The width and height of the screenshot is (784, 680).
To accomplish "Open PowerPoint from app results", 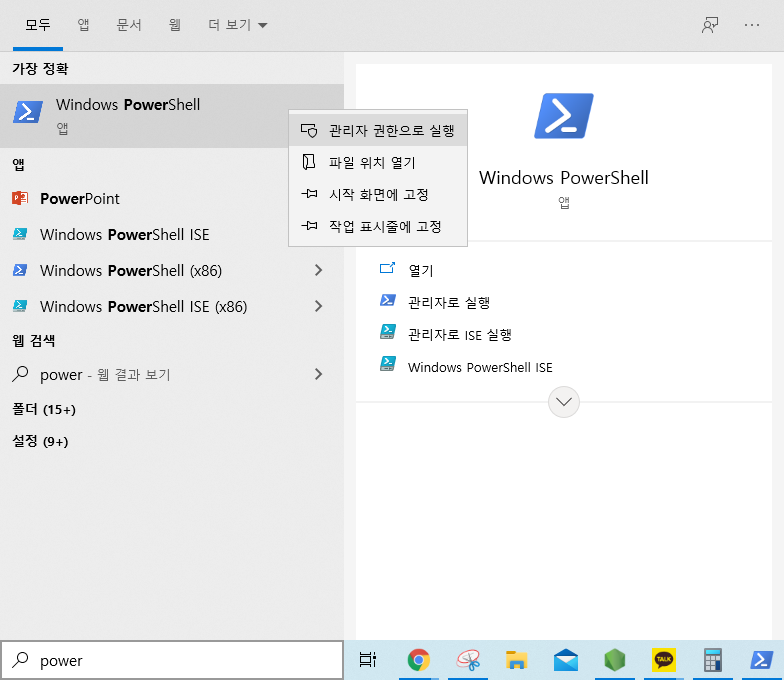I will pyautogui.click(x=170, y=198).
